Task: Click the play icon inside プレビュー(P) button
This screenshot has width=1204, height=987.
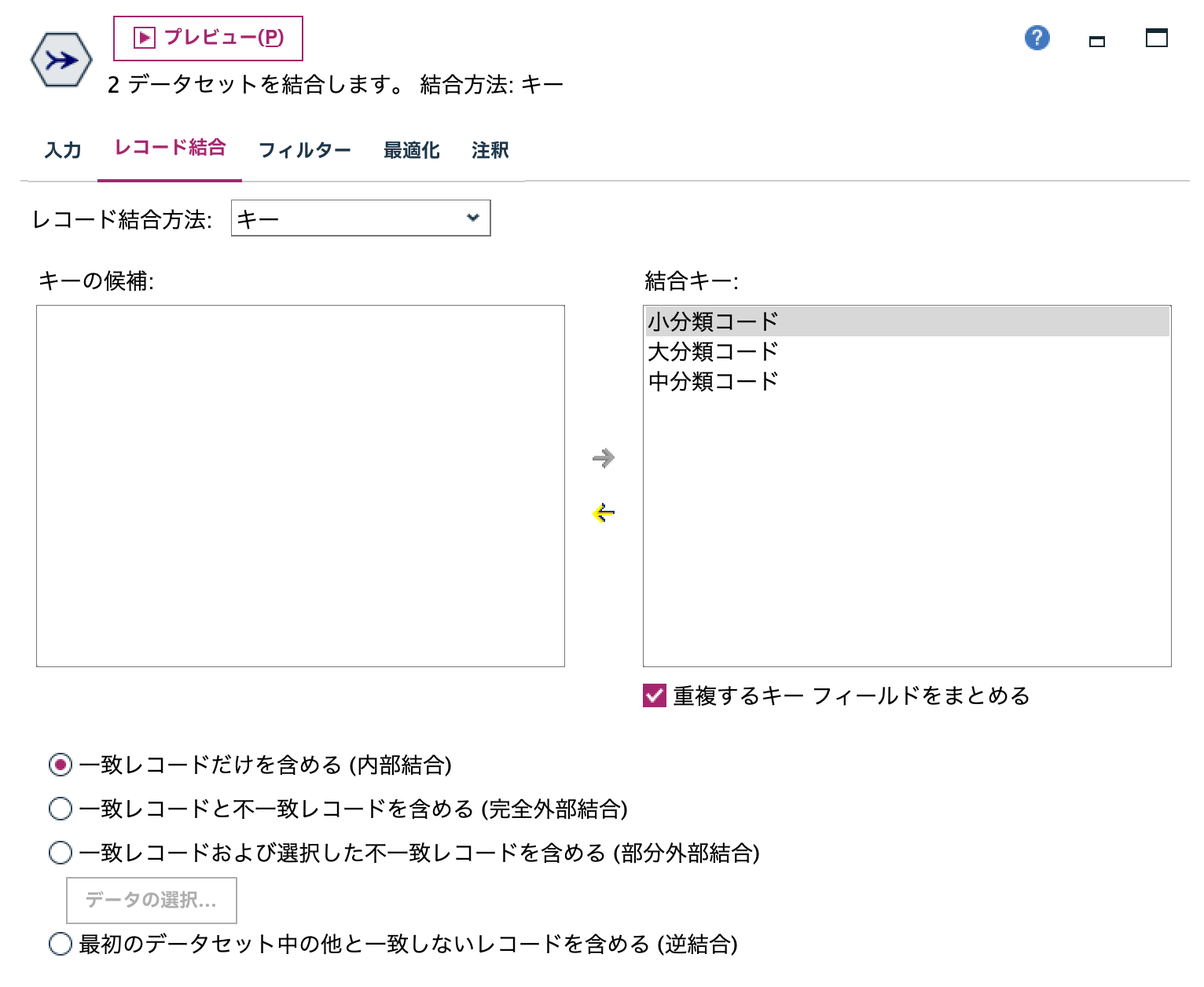Action: pos(144,37)
